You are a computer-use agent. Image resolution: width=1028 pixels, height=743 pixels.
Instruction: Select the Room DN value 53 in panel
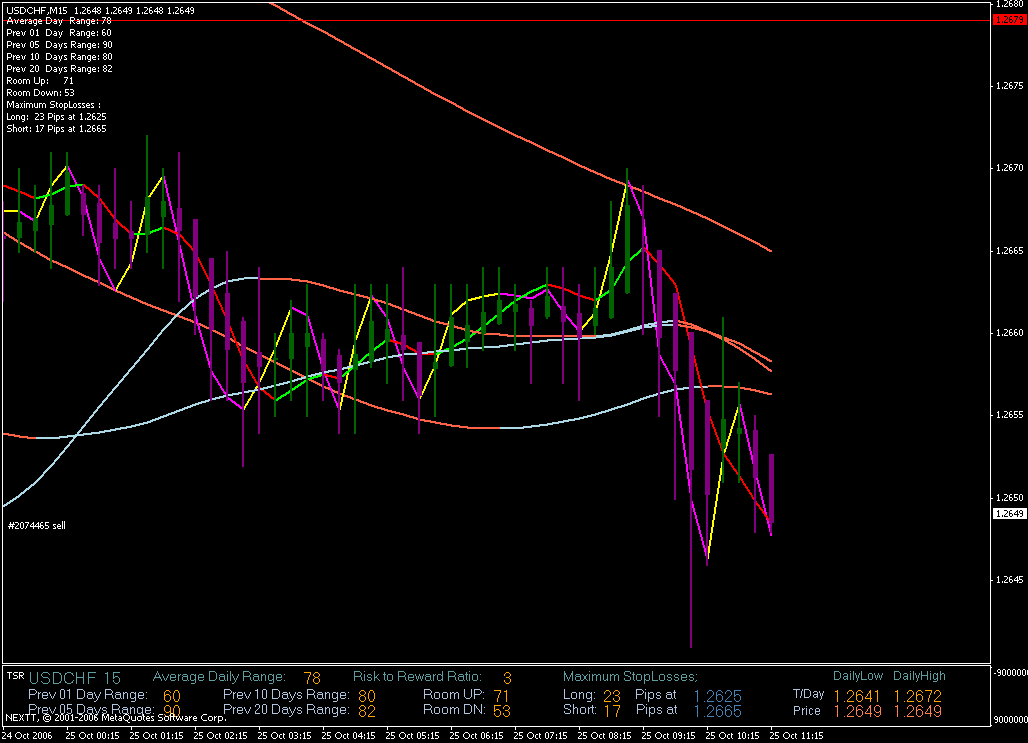tap(501, 711)
